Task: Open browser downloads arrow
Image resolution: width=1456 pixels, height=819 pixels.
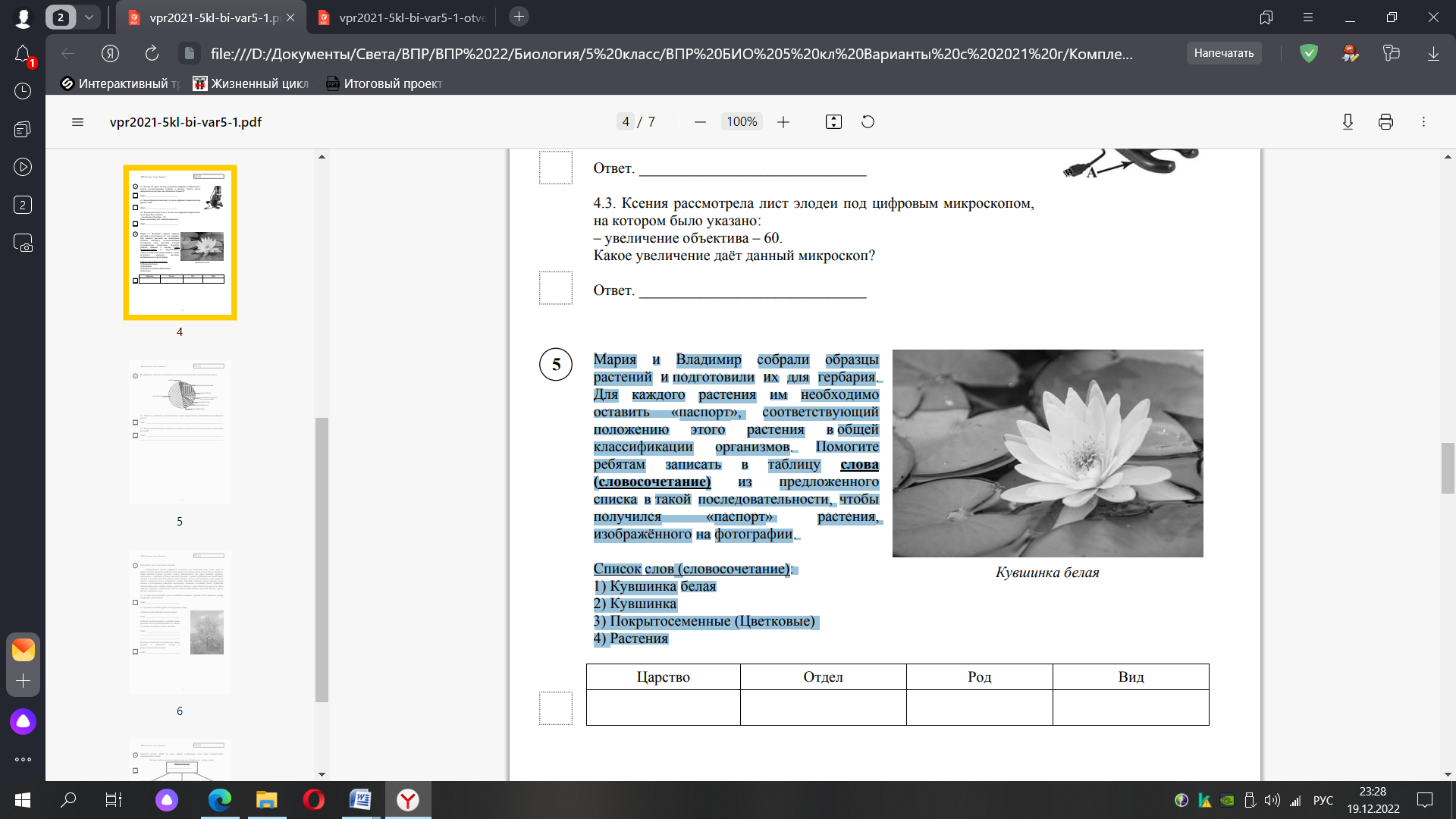Action: (1433, 53)
